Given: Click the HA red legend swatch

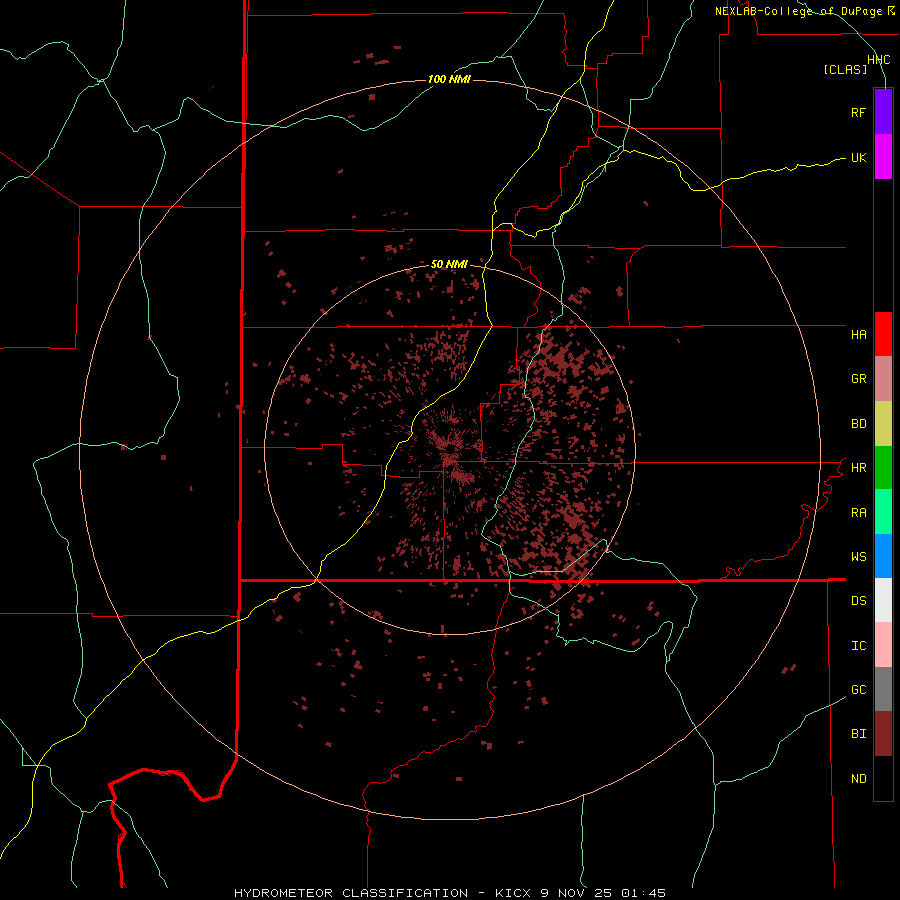Looking at the screenshot, I should tap(883, 334).
